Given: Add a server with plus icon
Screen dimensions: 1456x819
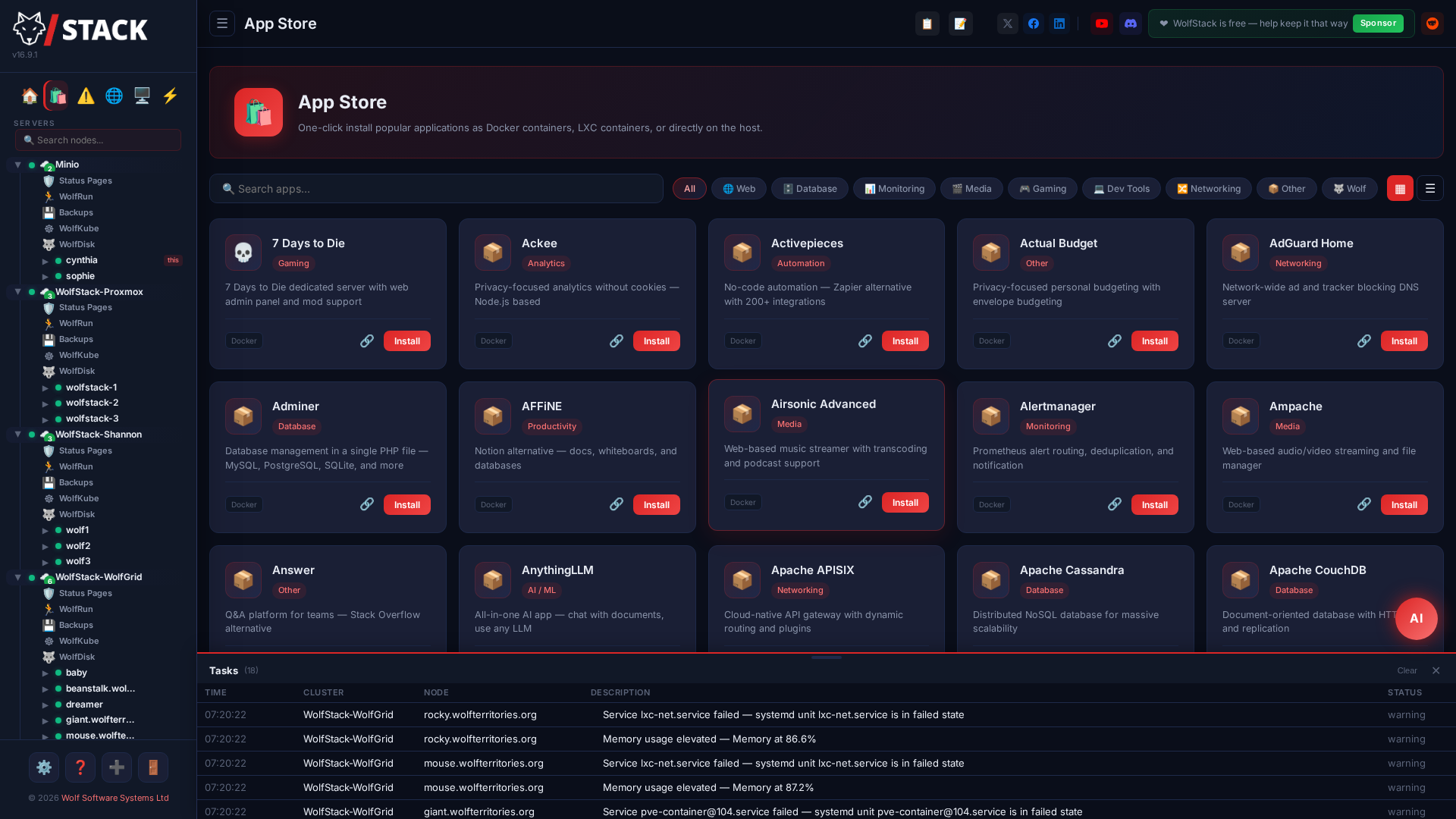Looking at the screenshot, I should [x=117, y=767].
